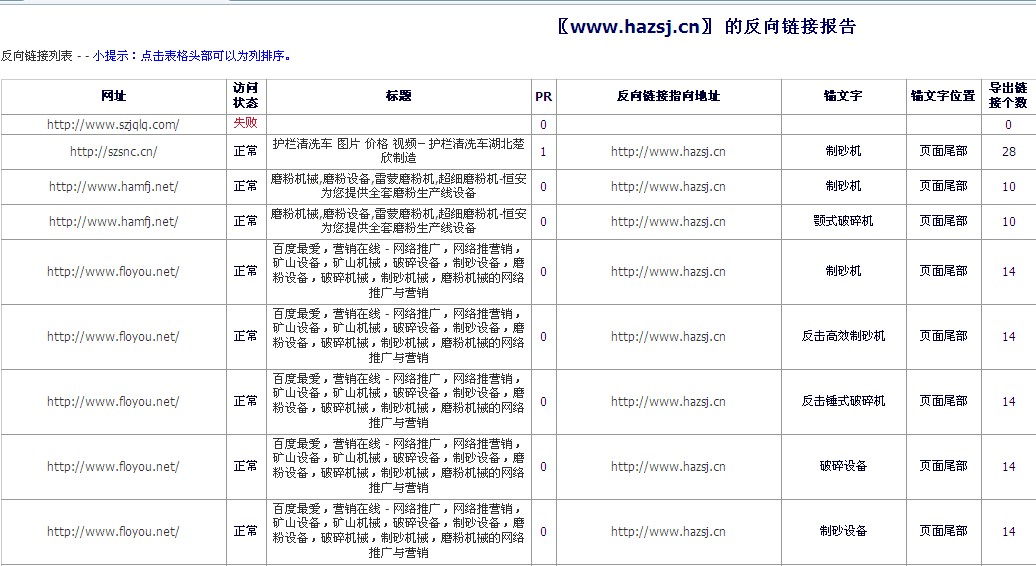Select the 反击高效制砂机 anchor text cell
The image size is (1036, 566).
pyautogui.click(x=843, y=336)
